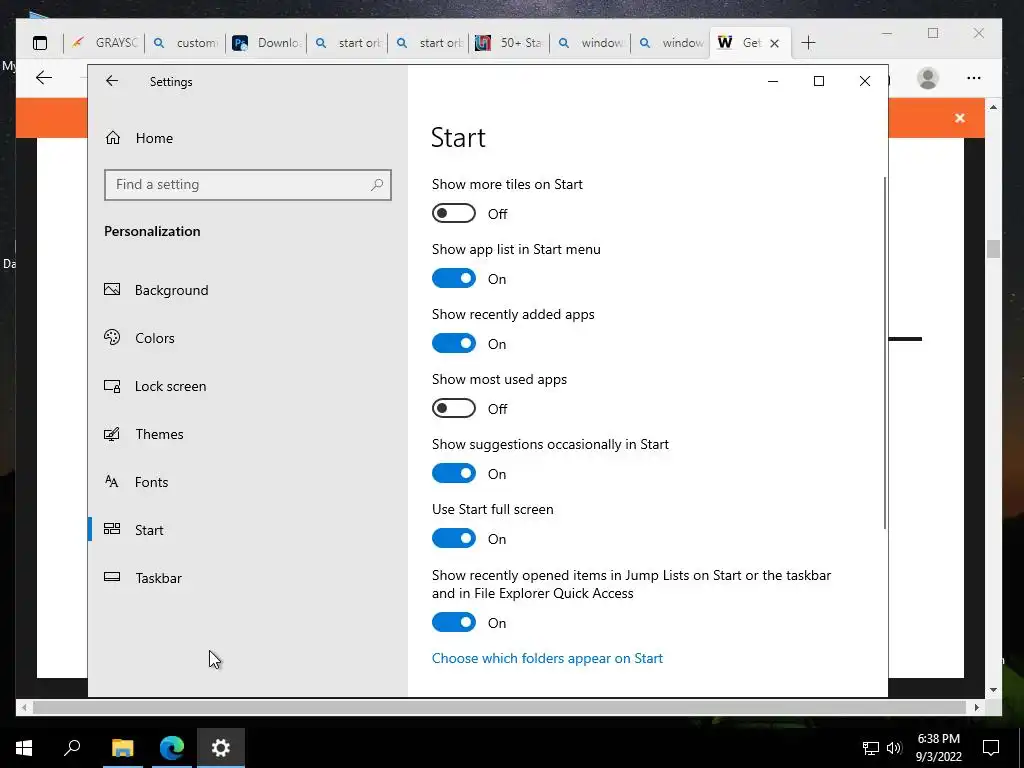Viewport: 1024px width, 768px height.
Task: Open taskbar search magnifier
Action: click(72, 748)
